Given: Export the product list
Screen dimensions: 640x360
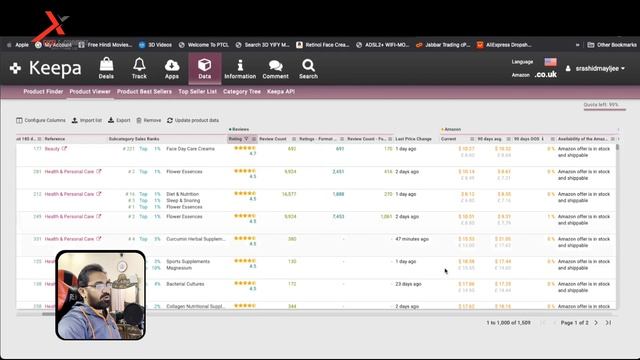Looking at the screenshot, I should (x=119, y=120).
